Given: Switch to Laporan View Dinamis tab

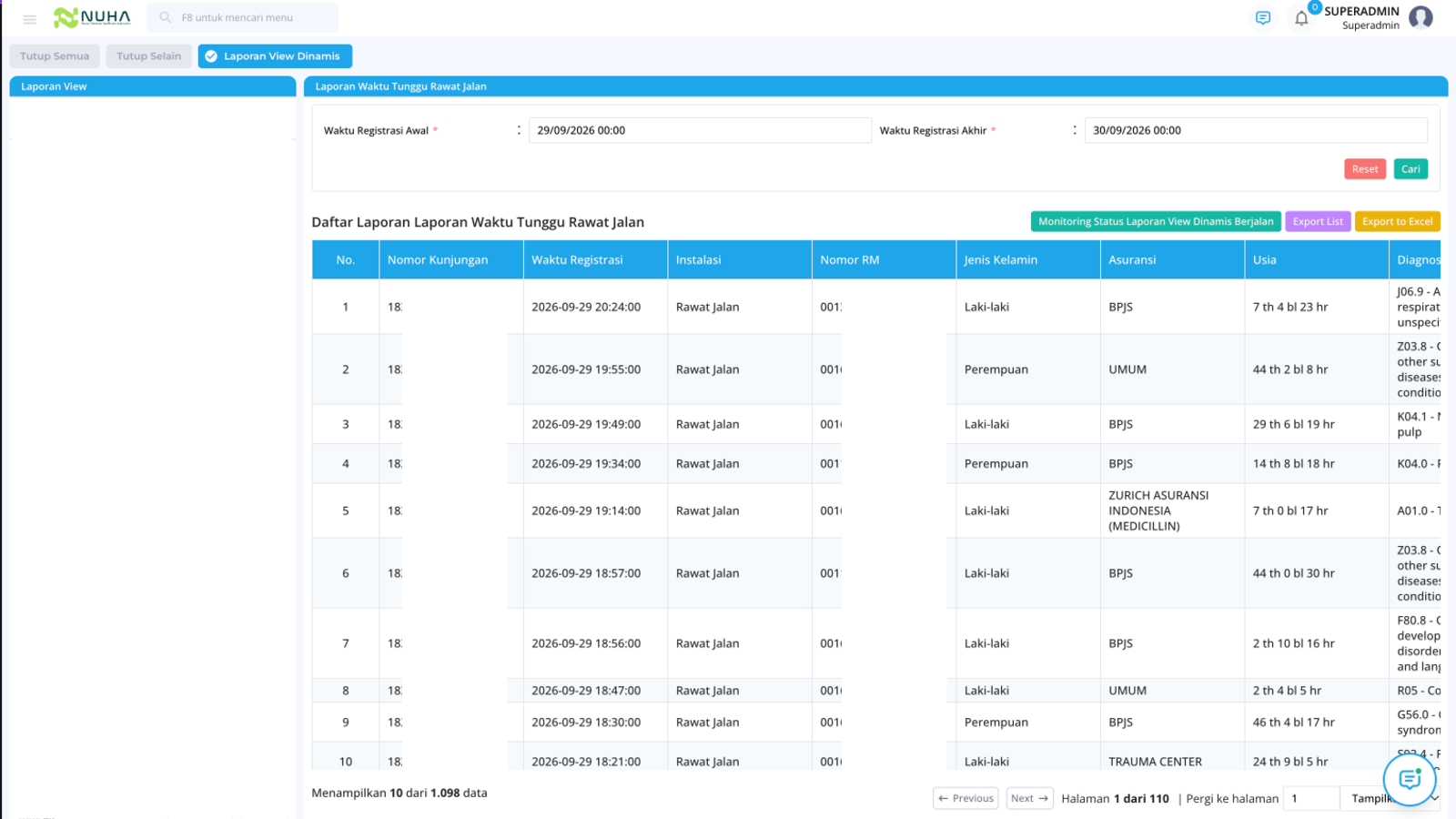Looking at the screenshot, I should (275, 56).
